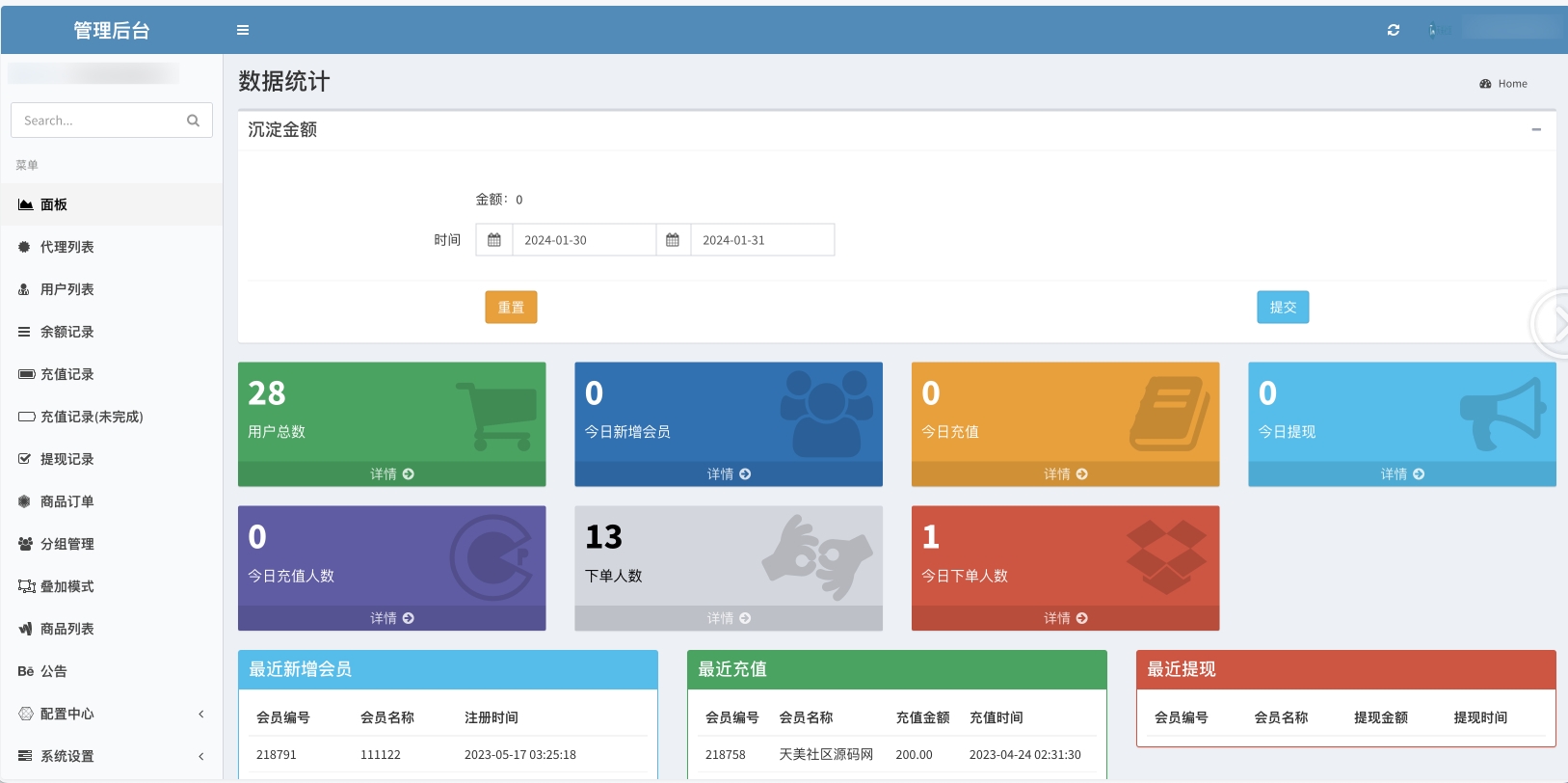Click the end date field 2024-01-31
This screenshot has width=1568, height=783.
[761, 240]
